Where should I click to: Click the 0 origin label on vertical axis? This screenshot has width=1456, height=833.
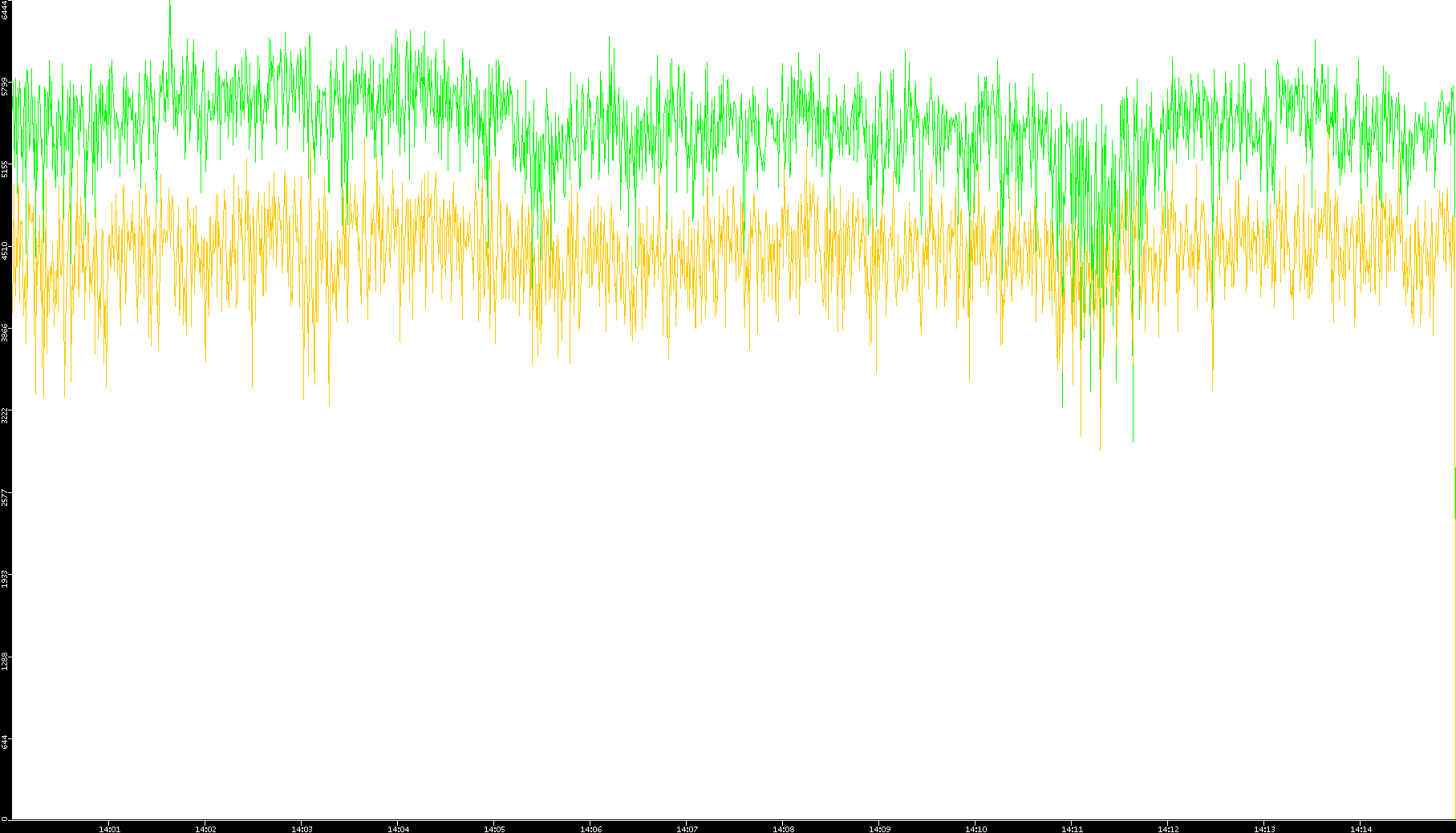pos(5,818)
